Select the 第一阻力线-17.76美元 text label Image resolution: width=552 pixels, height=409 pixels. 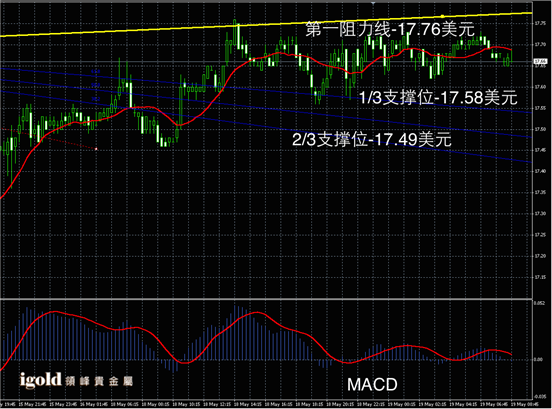point(390,29)
